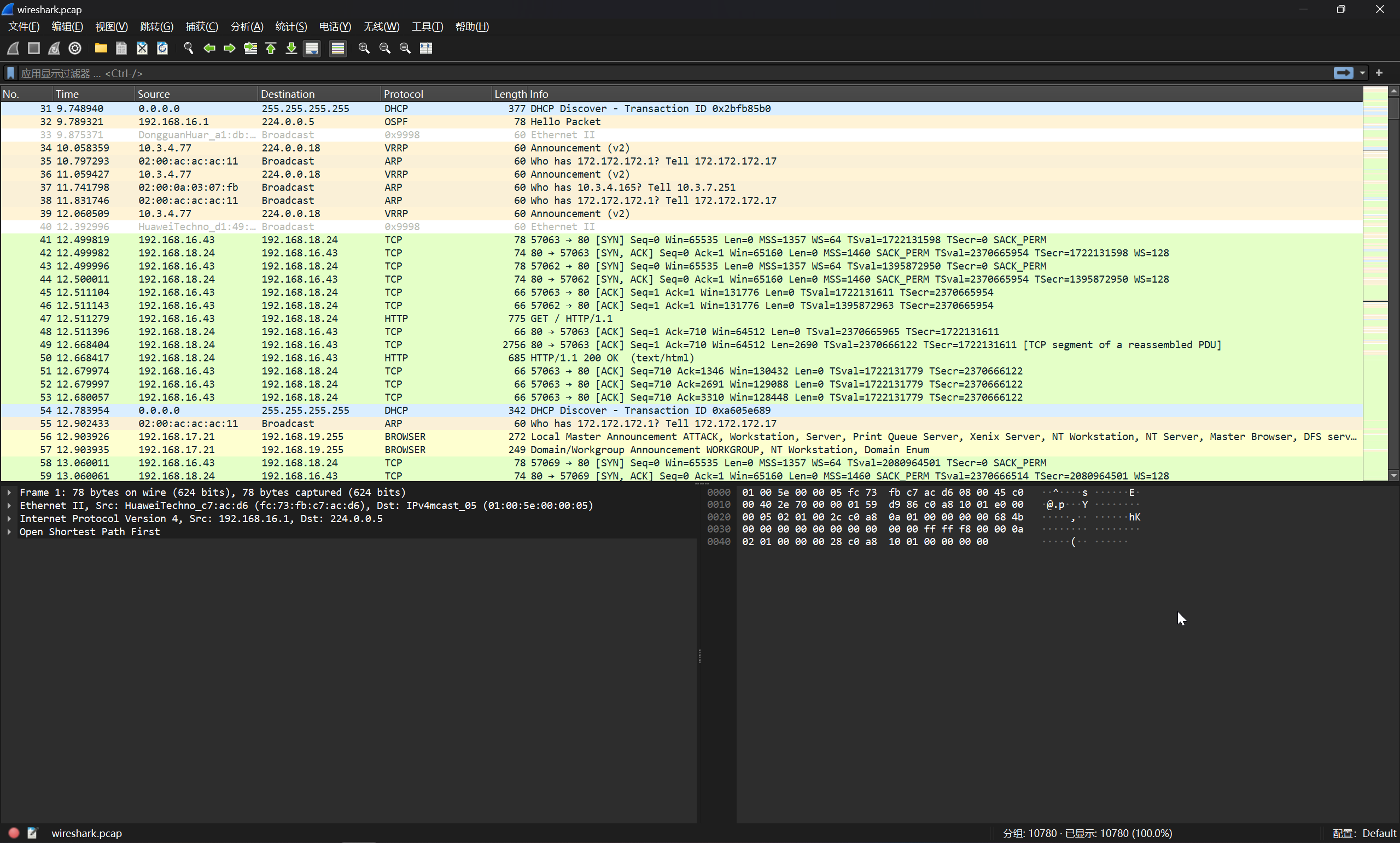Jump to the first packet
This screenshot has width=1400, height=843.
tap(271, 48)
